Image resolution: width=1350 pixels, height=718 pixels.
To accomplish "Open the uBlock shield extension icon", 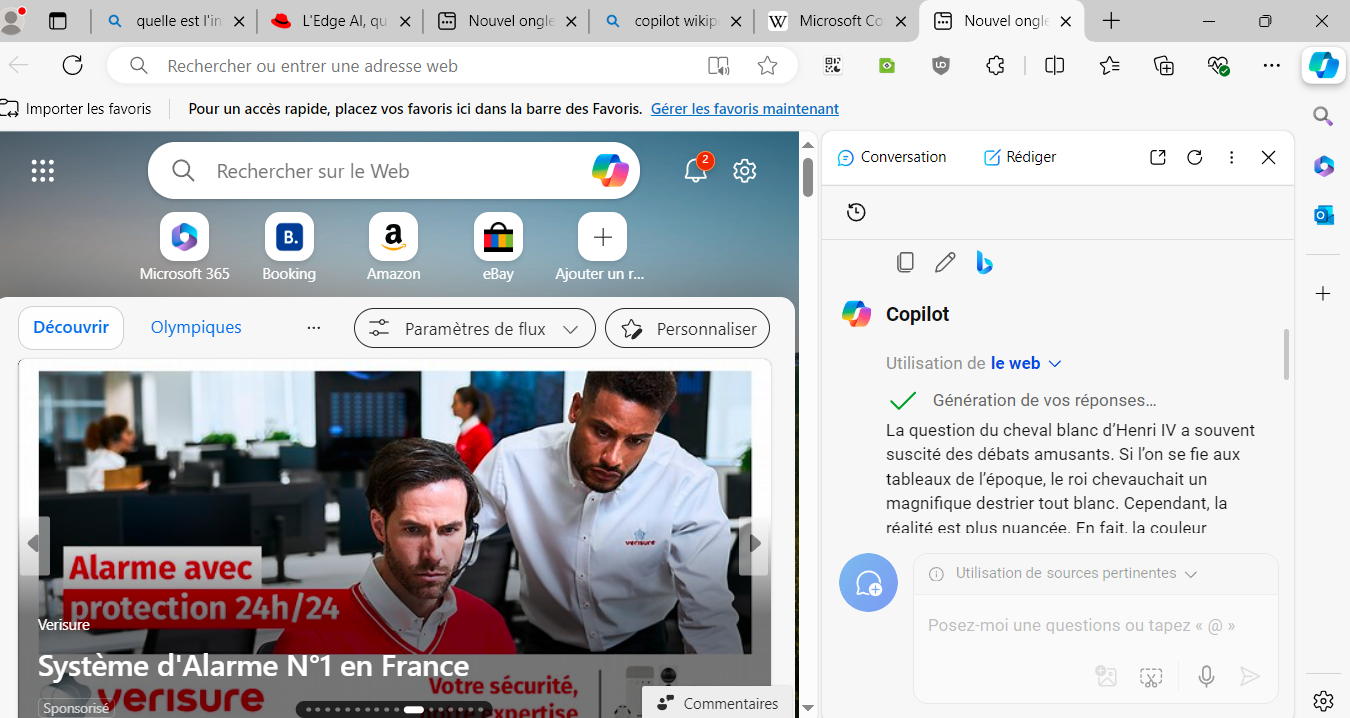I will 940,66.
